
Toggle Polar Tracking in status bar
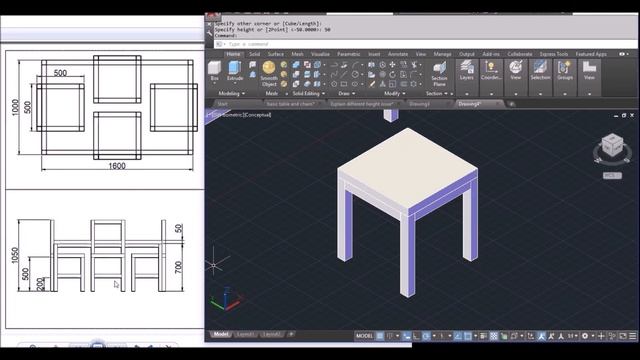426,336
